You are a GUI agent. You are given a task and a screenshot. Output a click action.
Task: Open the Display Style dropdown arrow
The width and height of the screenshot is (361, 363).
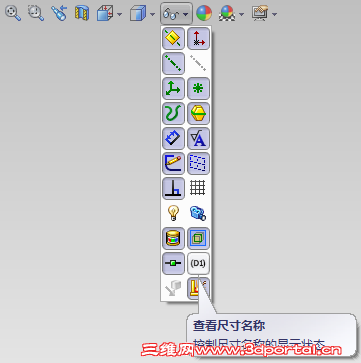pyautogui.click(x=152, y=14)
